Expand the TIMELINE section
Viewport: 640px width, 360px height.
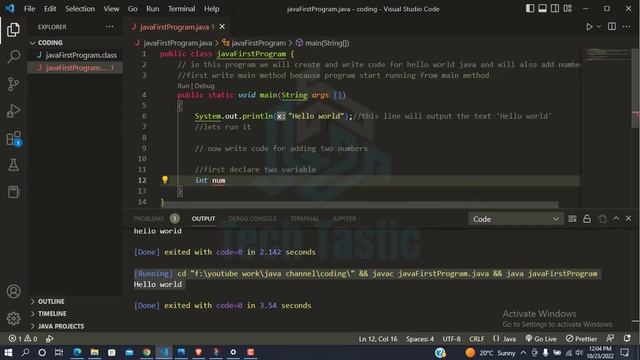(52, 314)
